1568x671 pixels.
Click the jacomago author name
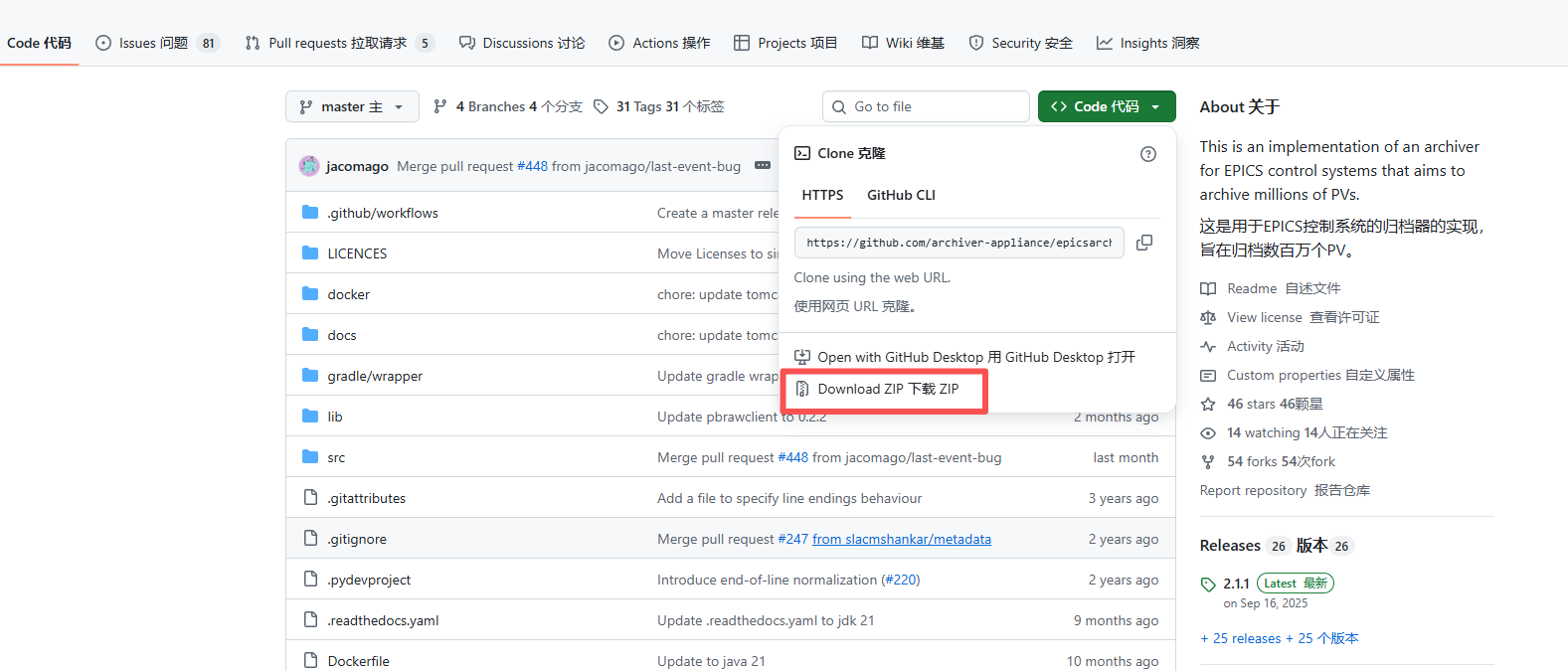(357, 166)
